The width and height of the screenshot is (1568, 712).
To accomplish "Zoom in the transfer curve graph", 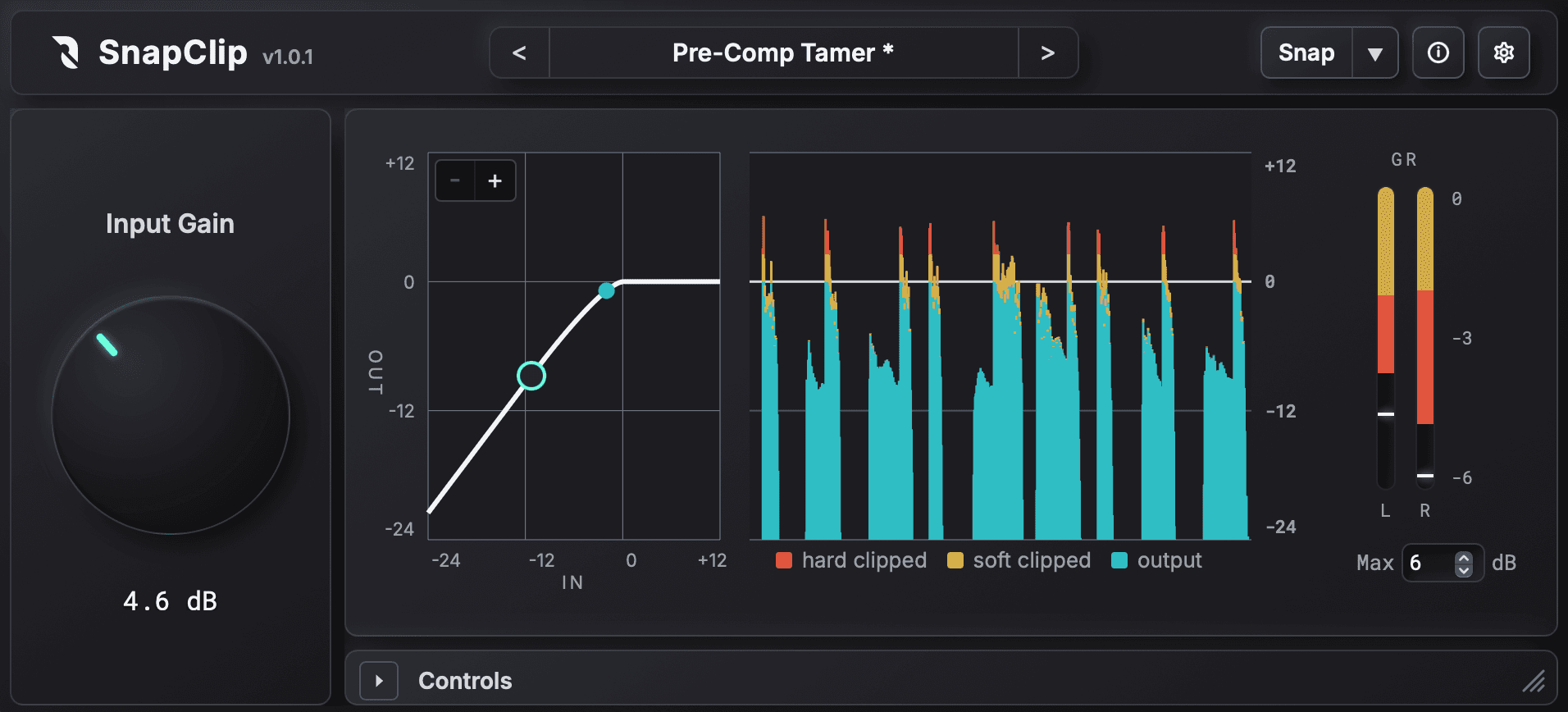I will click(495, 180).
